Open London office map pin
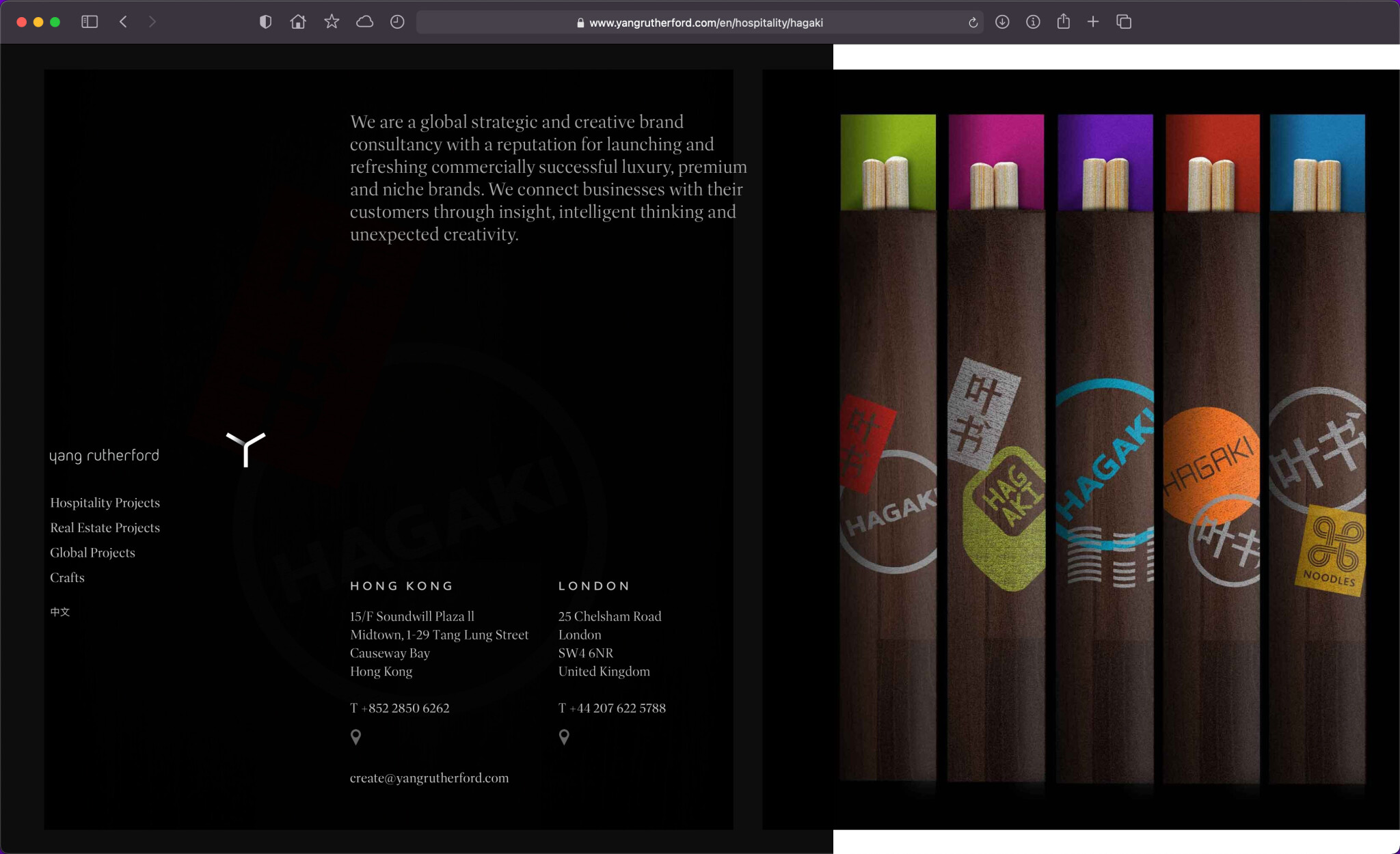 564,736
